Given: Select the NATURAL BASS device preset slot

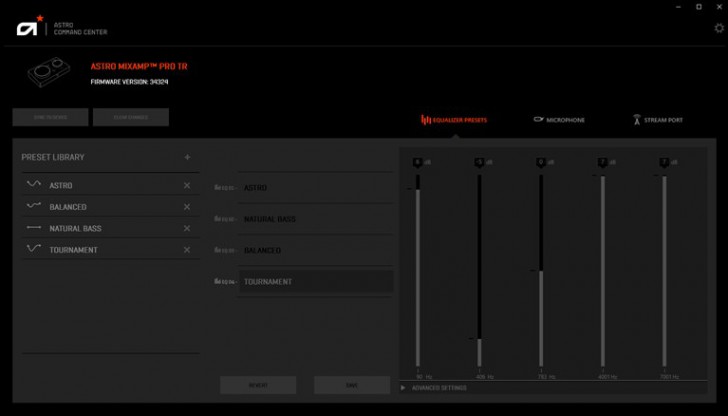Looking at the screenshot, I should coord(316,219).
